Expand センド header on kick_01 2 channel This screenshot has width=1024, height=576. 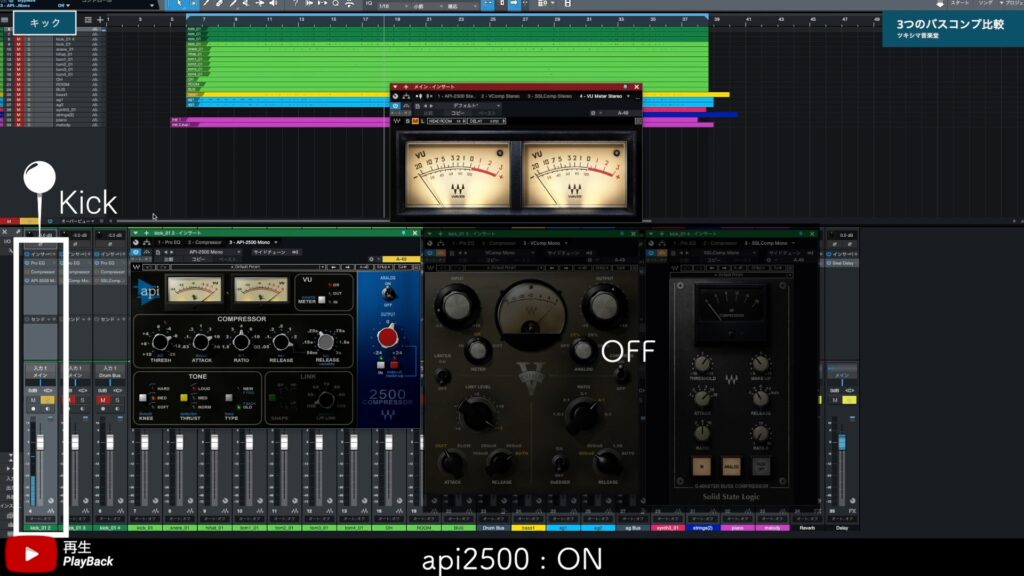[x=41, y=319]
